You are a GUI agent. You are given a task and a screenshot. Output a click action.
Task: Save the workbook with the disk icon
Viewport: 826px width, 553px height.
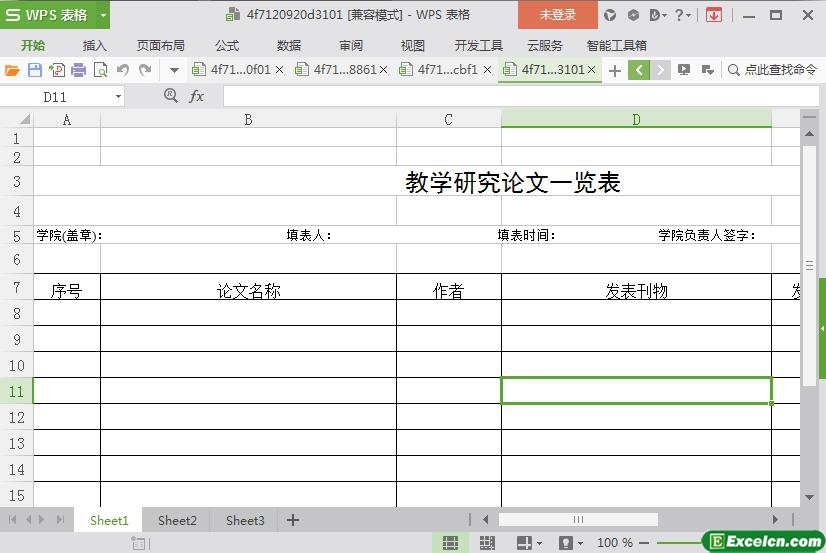(x=35, y=70)
